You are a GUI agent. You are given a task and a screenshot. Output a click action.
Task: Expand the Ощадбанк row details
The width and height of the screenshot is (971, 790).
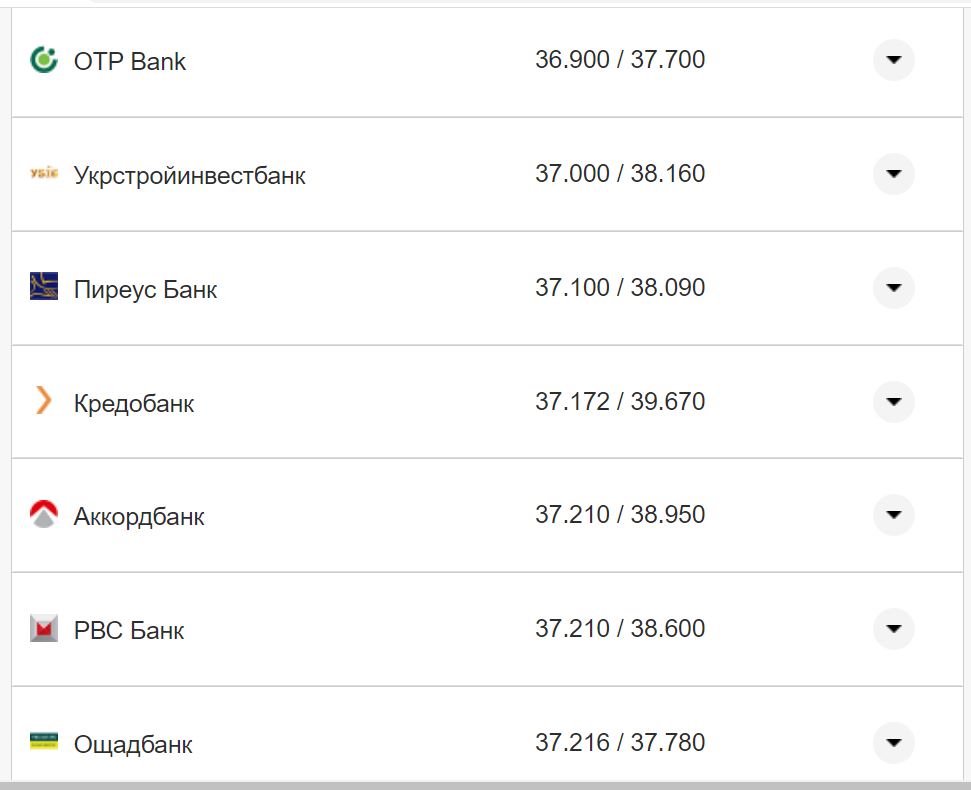pyautogui.click(x=893, y=743)
